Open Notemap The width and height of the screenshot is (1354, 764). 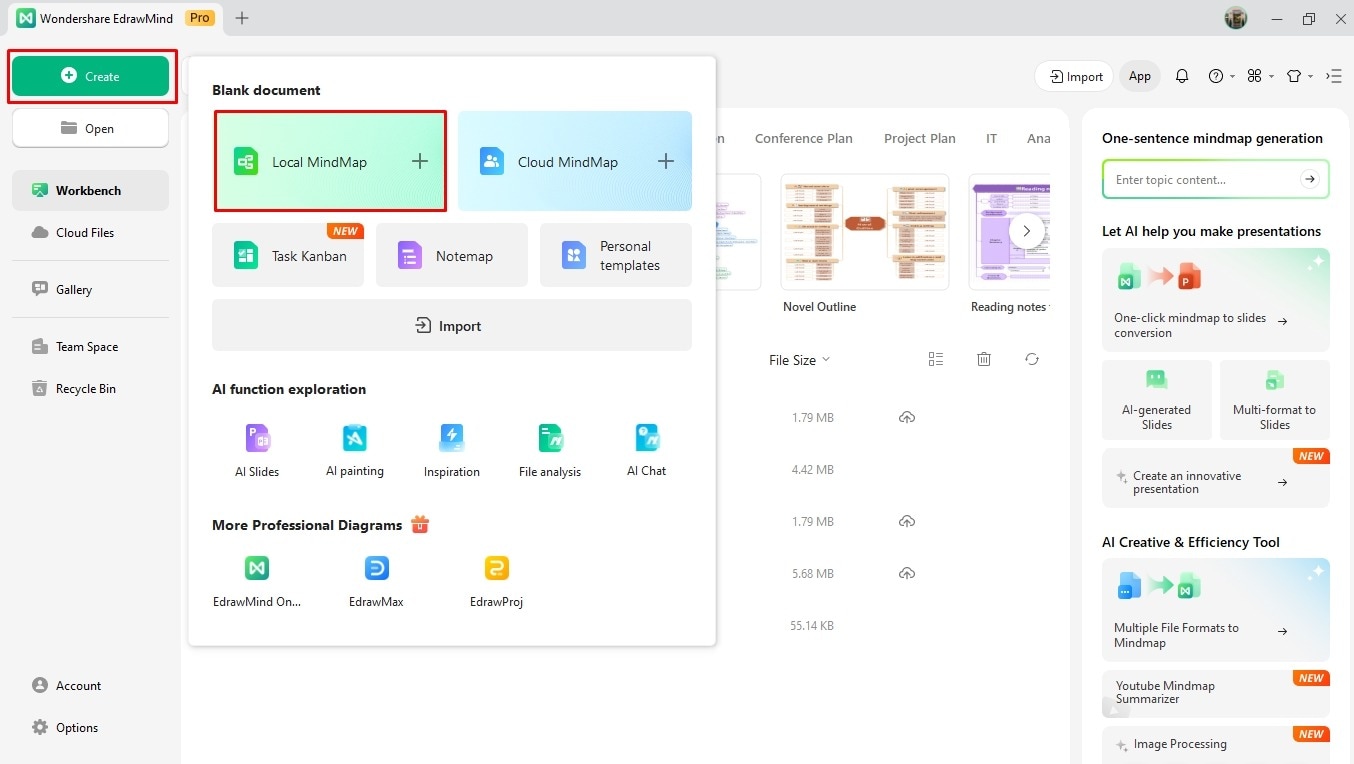pos(452,255)
